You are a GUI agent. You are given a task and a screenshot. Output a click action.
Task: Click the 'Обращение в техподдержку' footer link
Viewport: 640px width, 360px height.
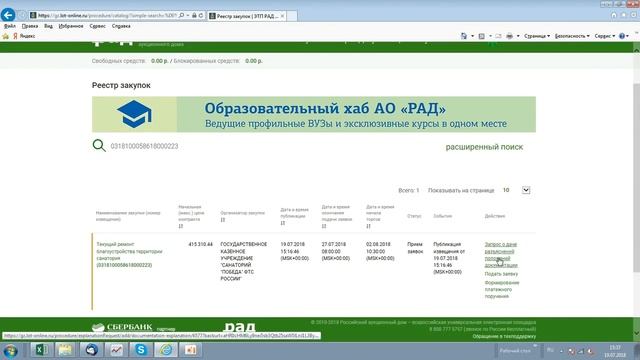point(504,336)
